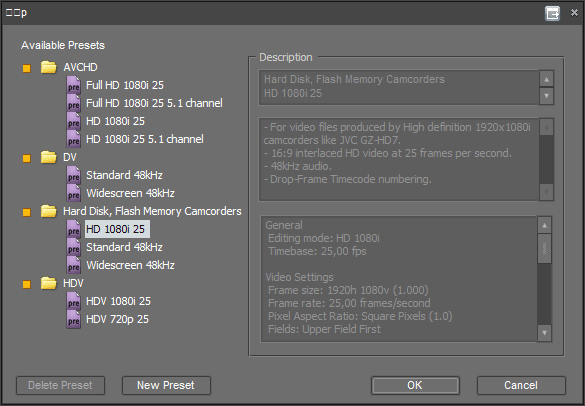
Task: Select the HDV folder label
Action: point(73,283)
